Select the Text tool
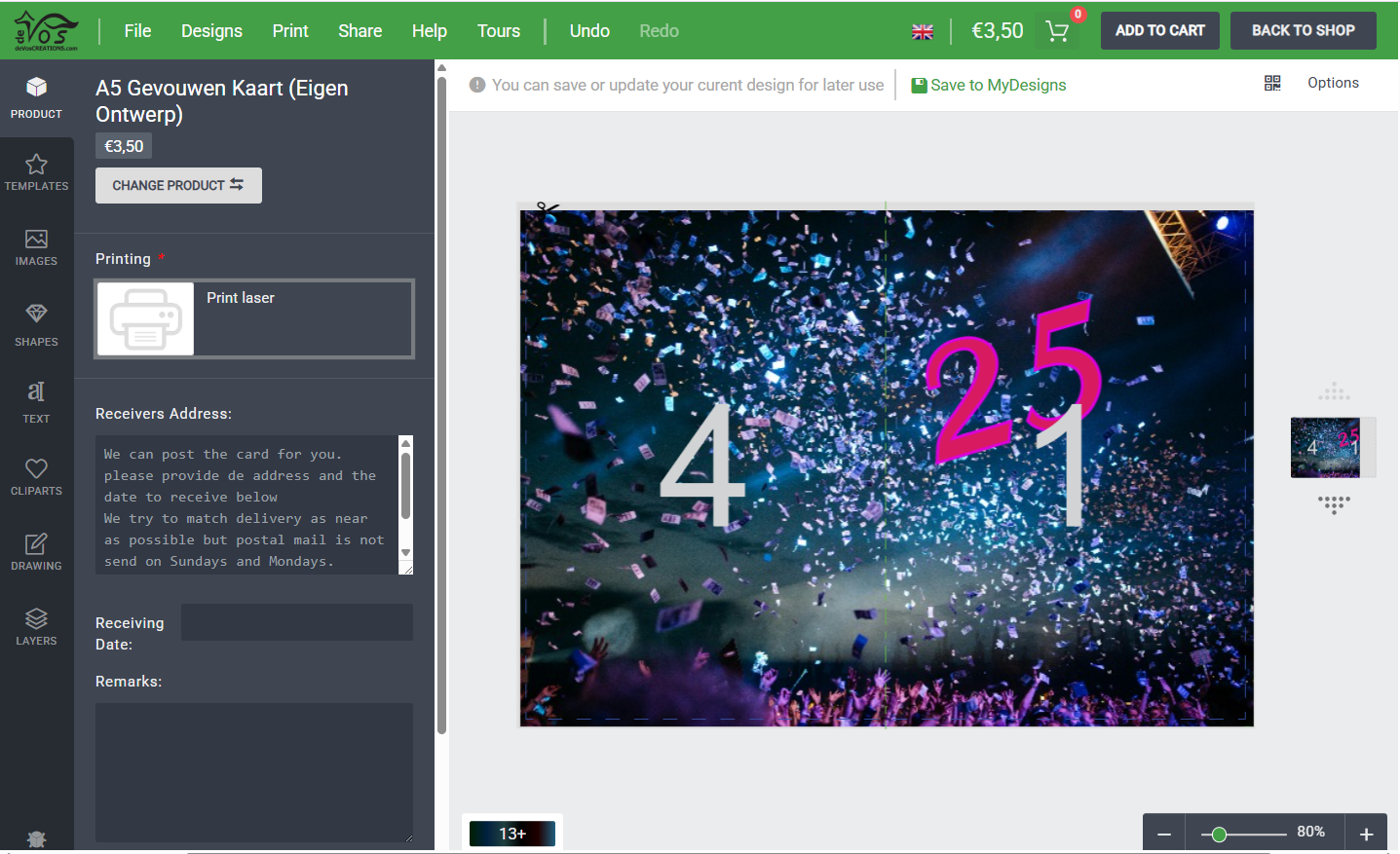 coord(36,401)
